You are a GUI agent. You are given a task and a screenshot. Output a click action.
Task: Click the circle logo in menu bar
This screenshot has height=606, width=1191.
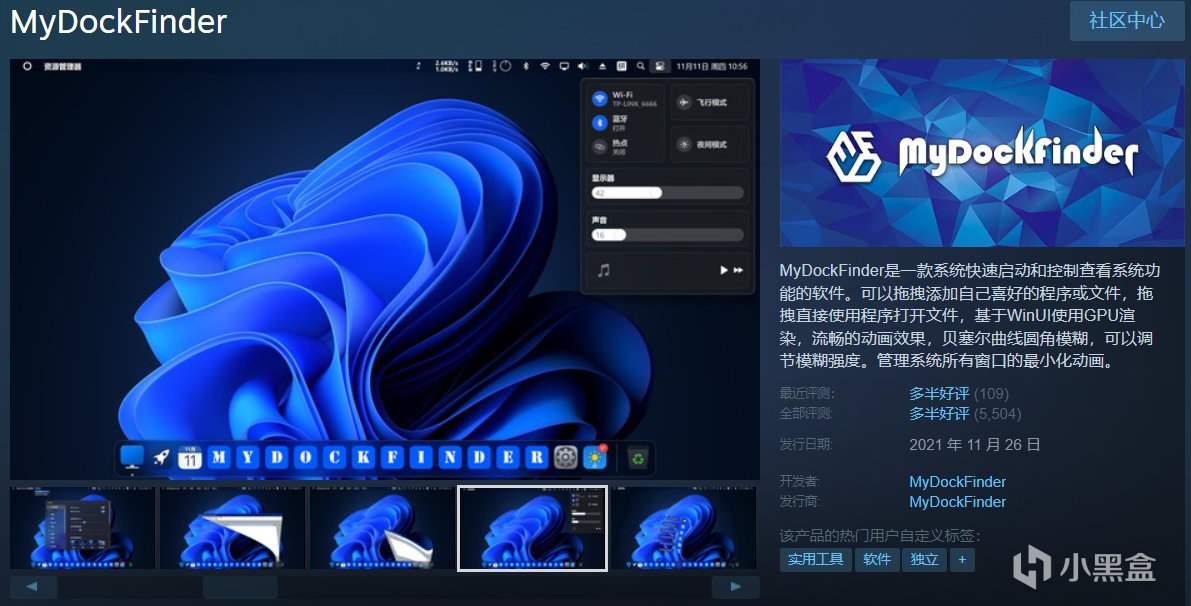point(27,66)
